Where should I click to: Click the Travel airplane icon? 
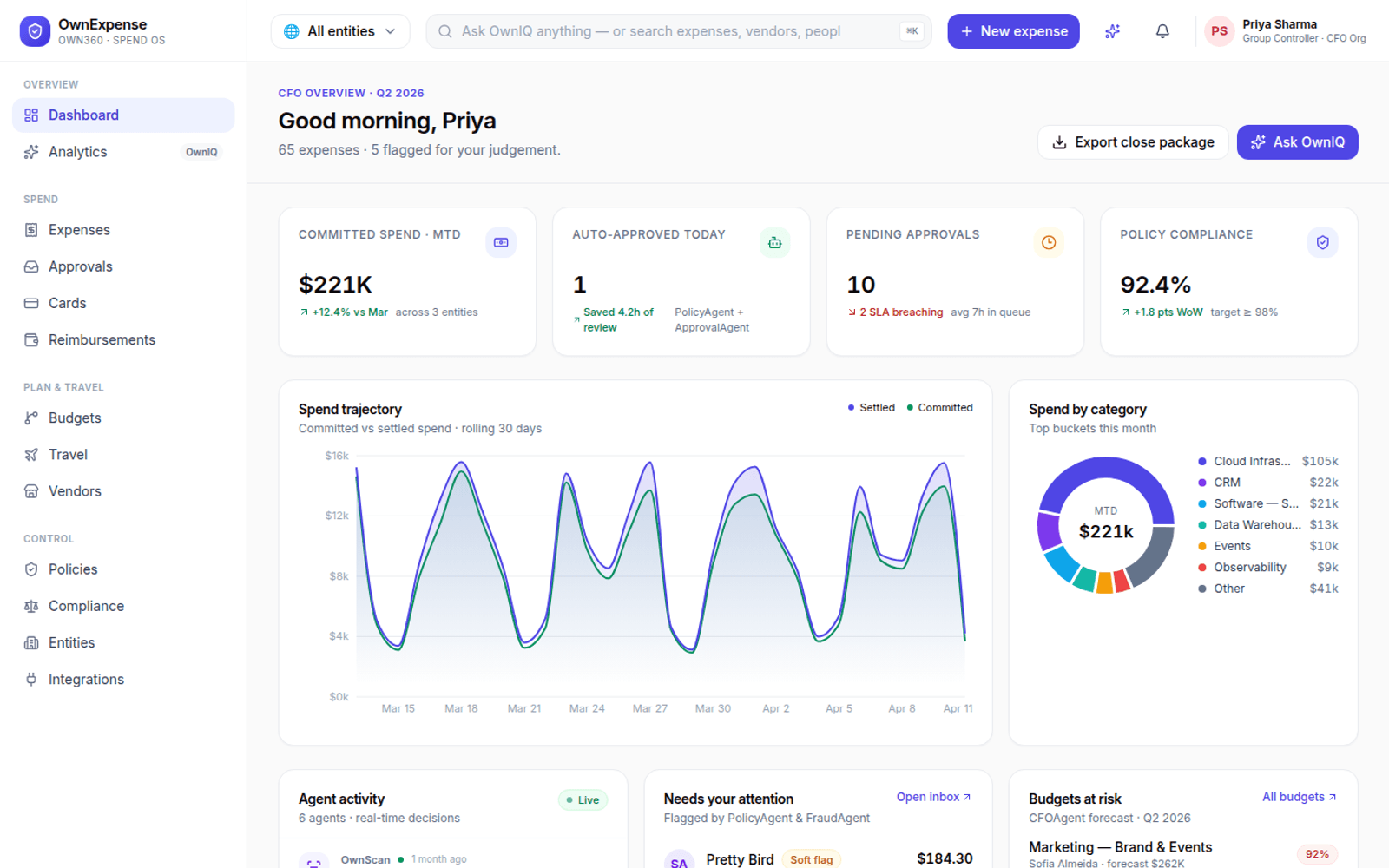pyautogui.click(x=31, y=454)
